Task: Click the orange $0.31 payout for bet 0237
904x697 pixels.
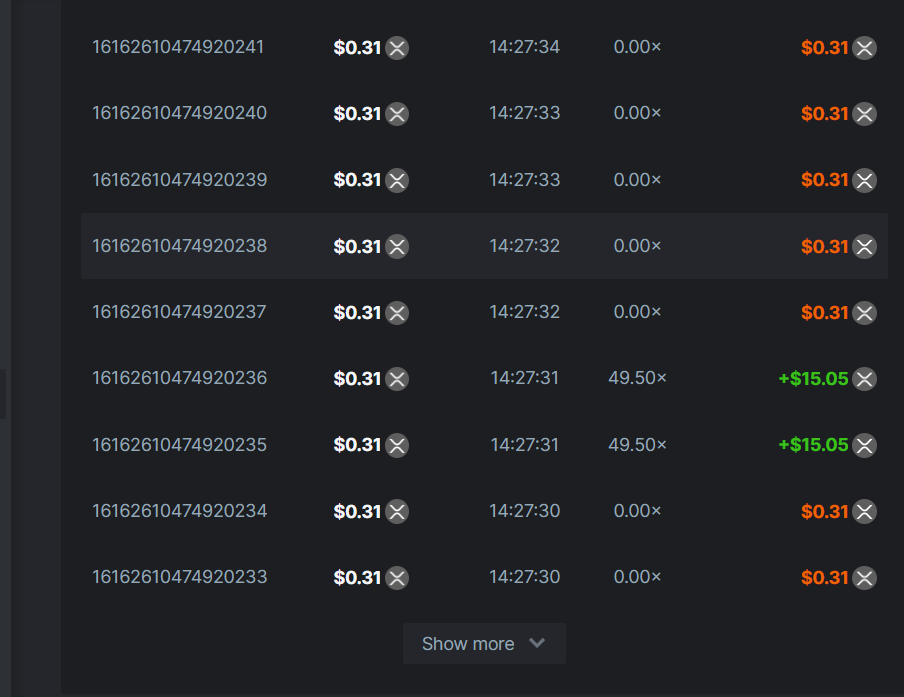Action: (x=824, y=312)
